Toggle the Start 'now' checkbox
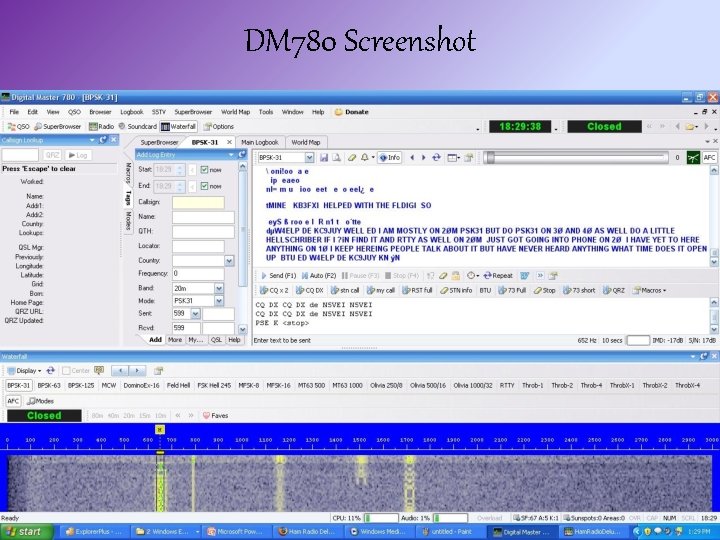Viewport: 720px width, 540px height. tap(204, 170)
